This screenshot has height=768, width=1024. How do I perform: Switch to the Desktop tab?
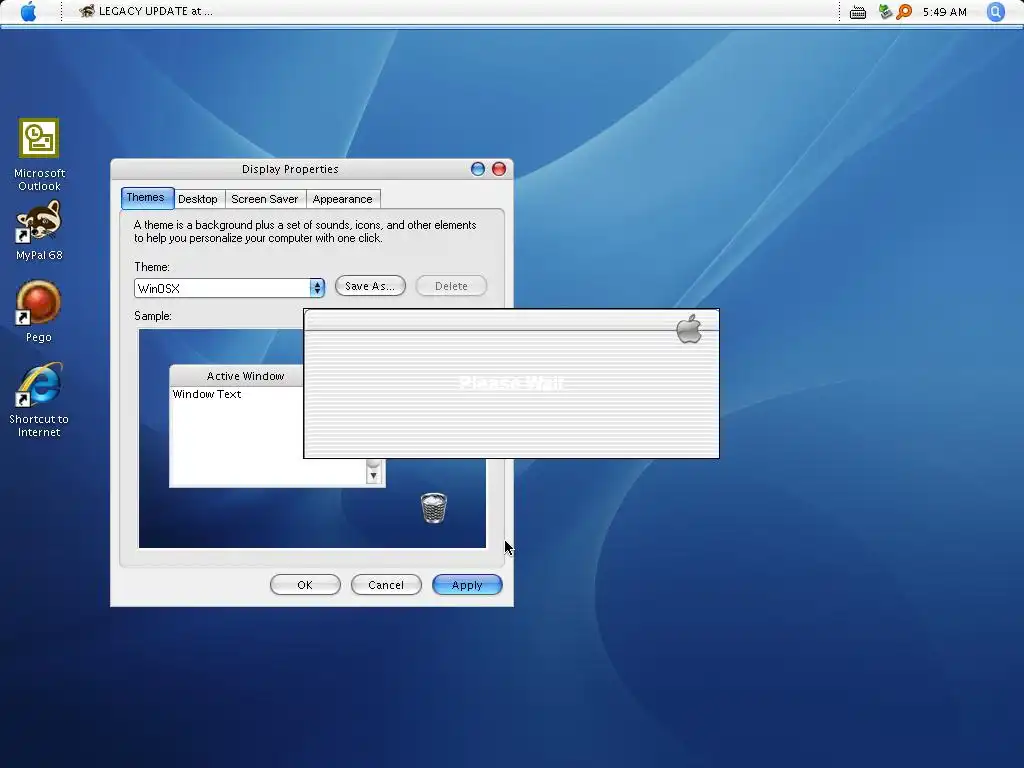pos(197,199)
